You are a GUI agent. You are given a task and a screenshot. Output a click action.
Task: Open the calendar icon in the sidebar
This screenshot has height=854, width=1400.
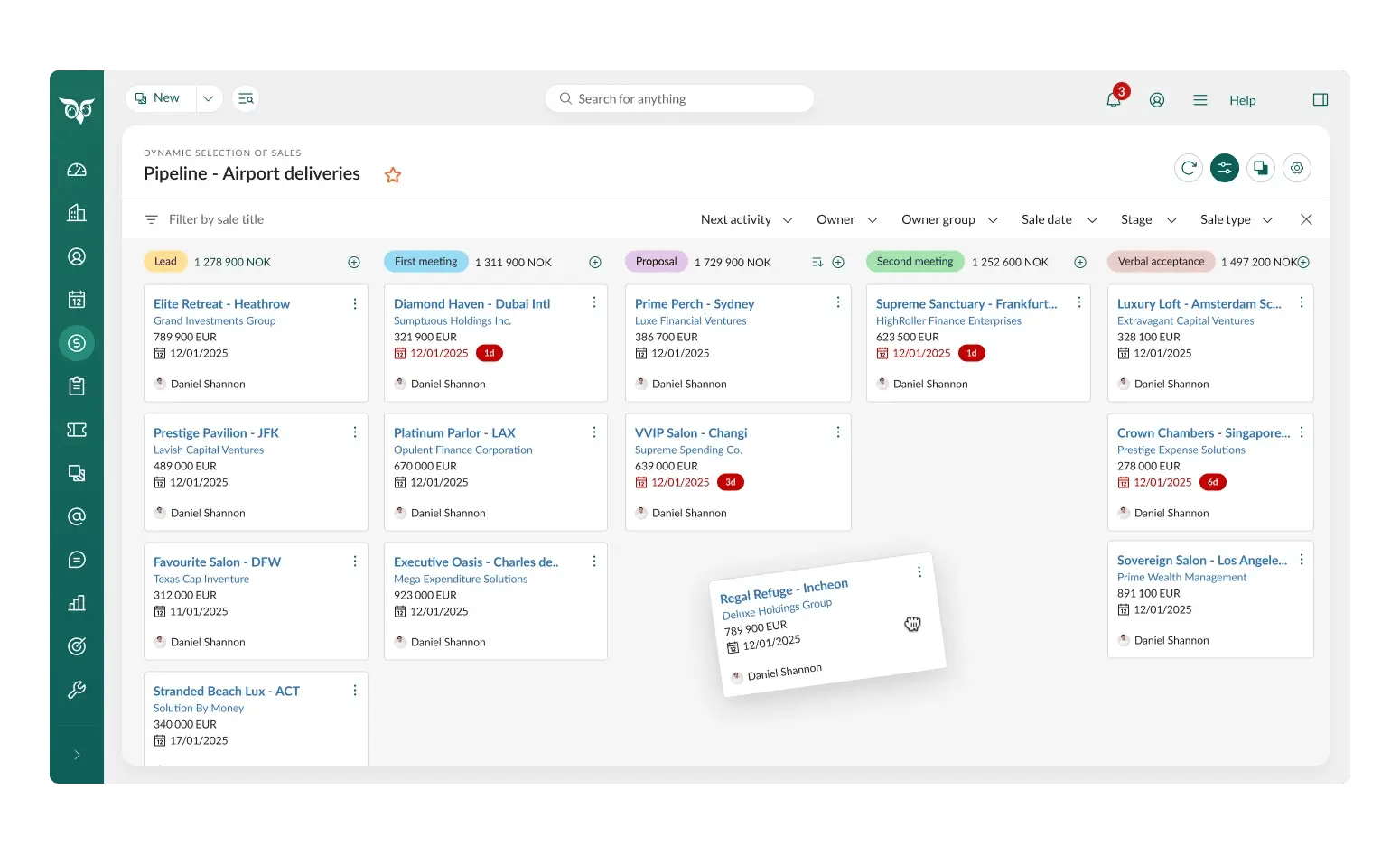(x=77, y=299)
